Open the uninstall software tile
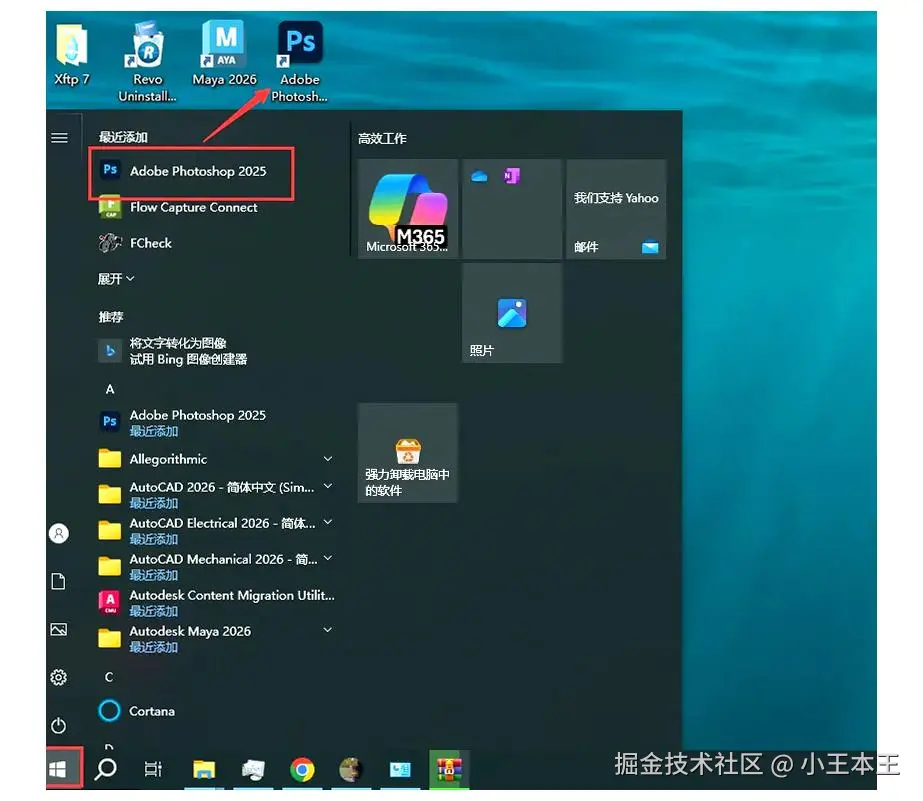Image resolution: width=923 pixels, height=801 pixels. [407, 453]
